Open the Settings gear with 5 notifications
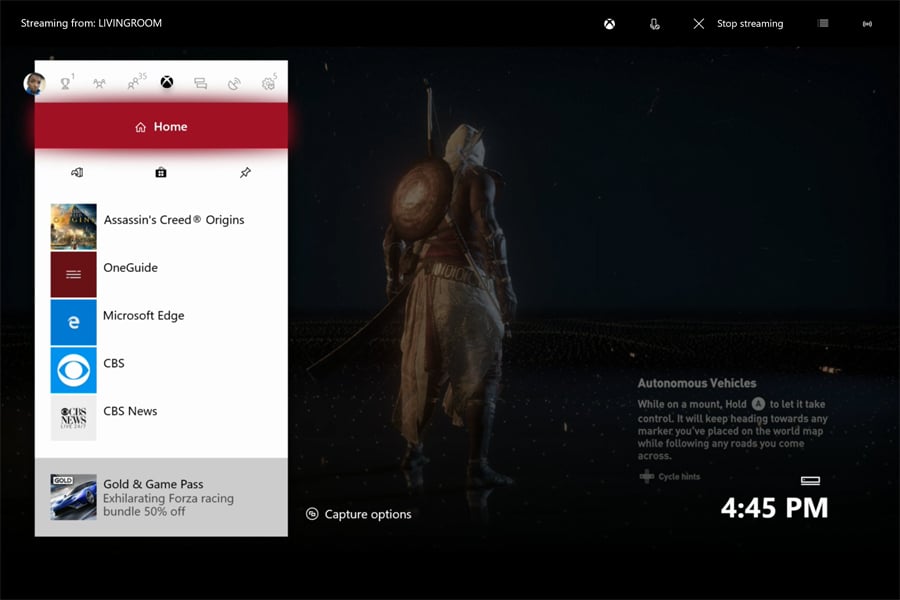 [x=267, y=83]
